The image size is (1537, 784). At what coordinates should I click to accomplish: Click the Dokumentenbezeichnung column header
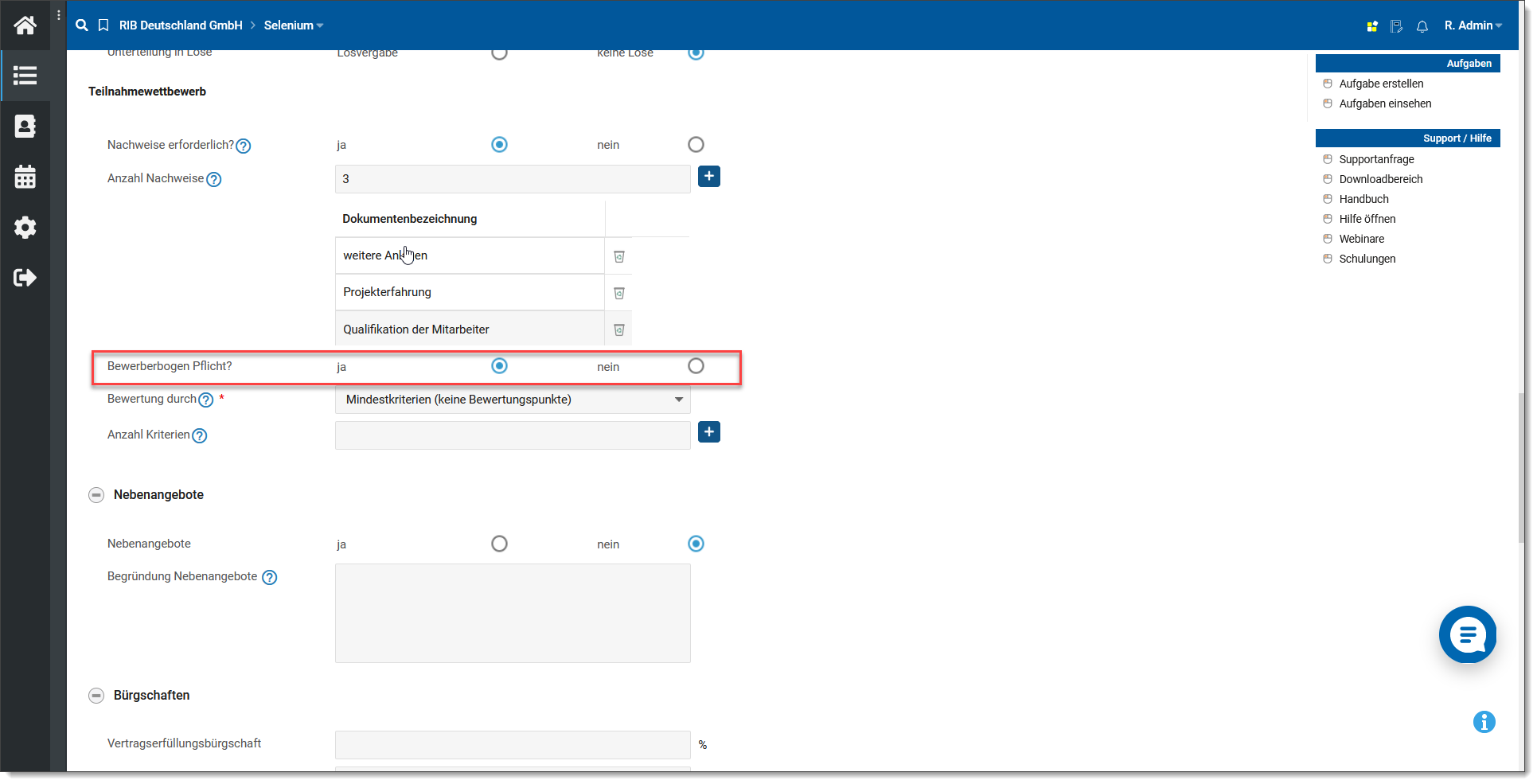click(x=470, y=219)
